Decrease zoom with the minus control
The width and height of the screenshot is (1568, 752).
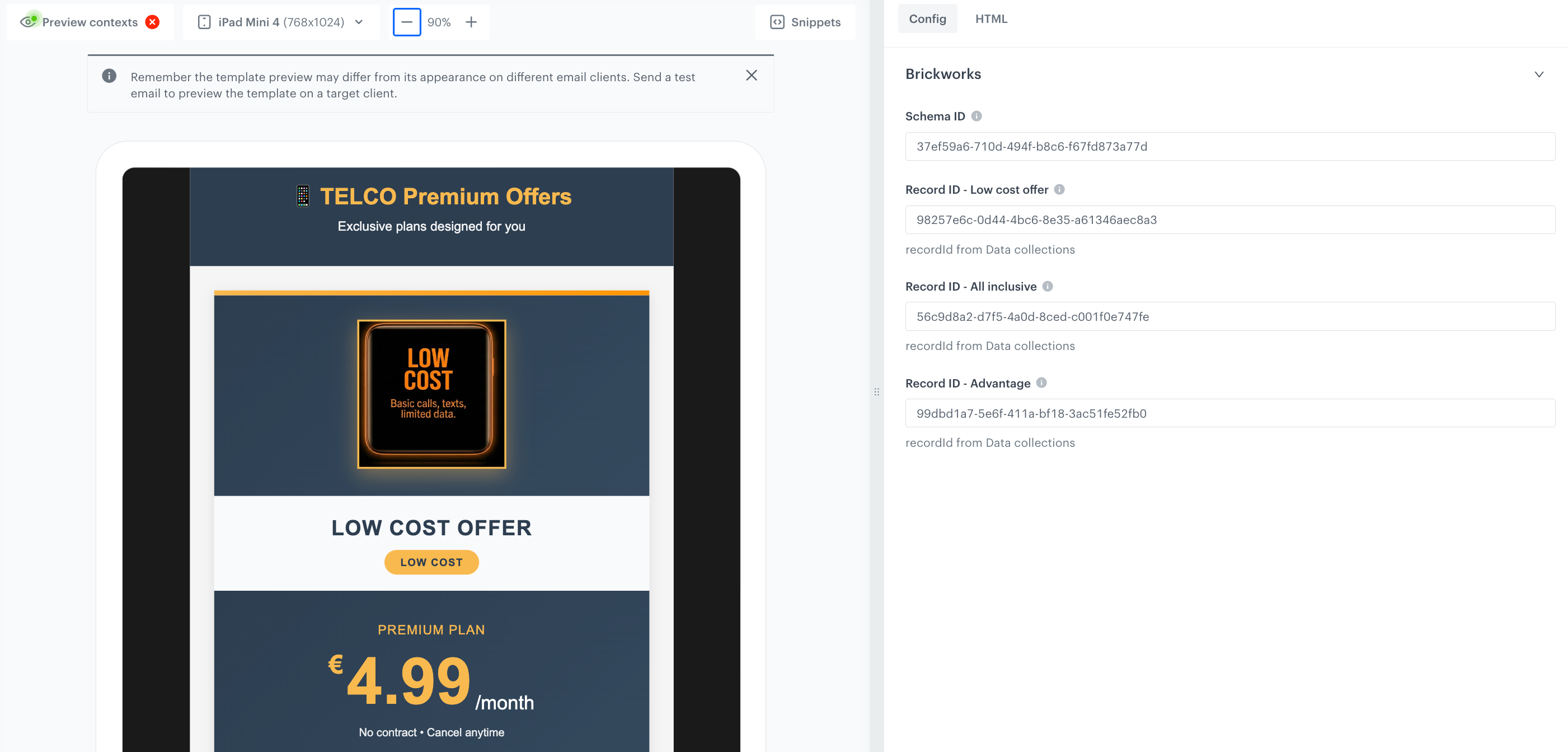[x=407, y=22]
